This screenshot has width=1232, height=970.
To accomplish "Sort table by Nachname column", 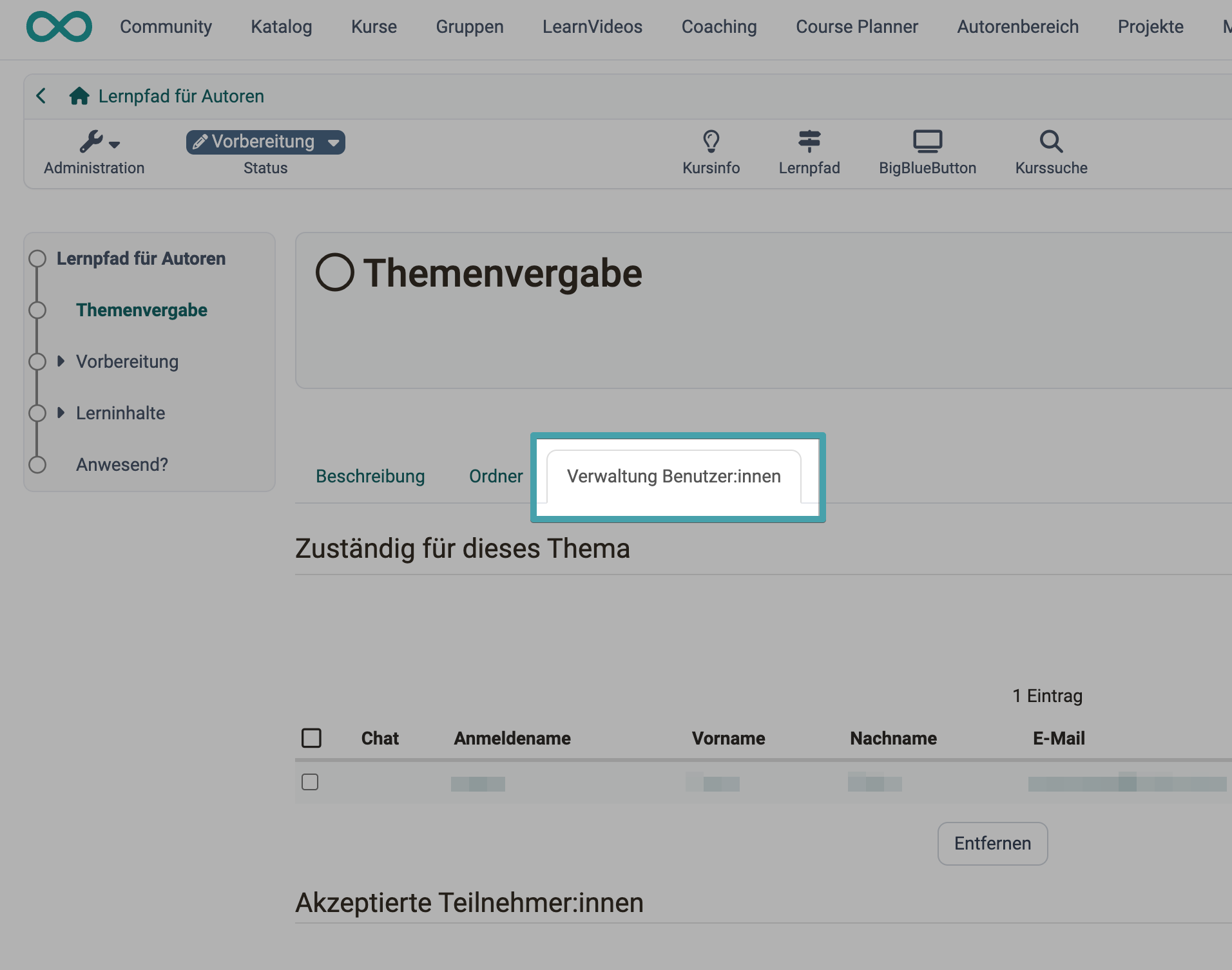I will coord(893,738).
